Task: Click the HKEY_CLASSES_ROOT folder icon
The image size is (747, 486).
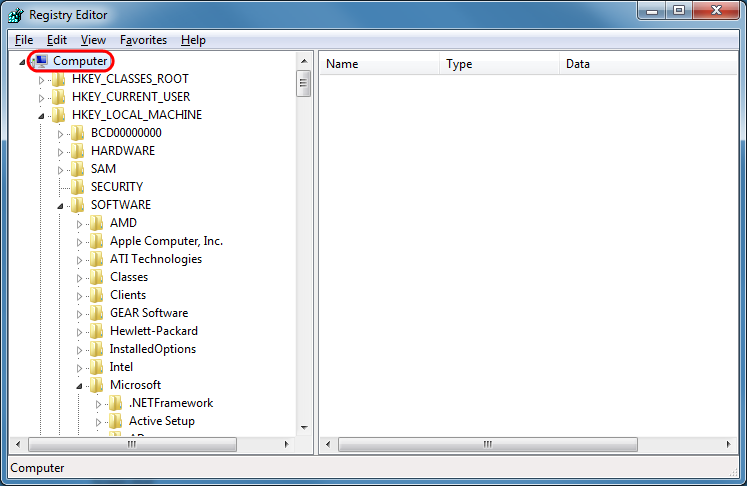Action: (59, 79)
